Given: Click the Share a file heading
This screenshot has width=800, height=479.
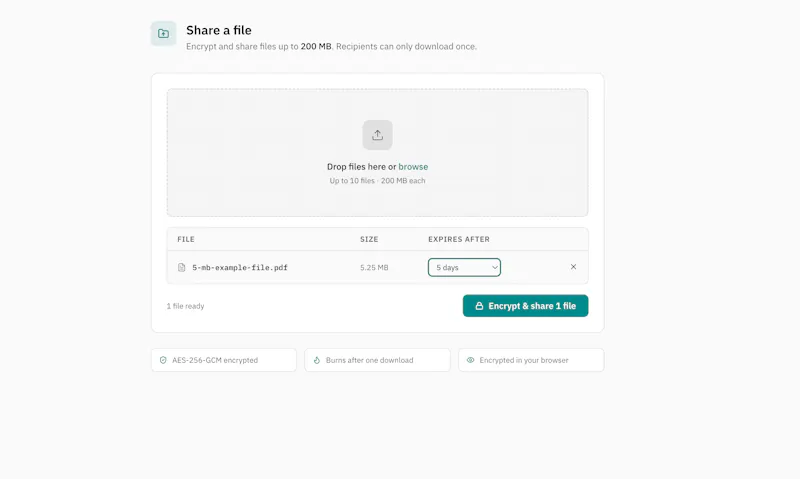Looking at the screenshot, I should pos(219,30).
